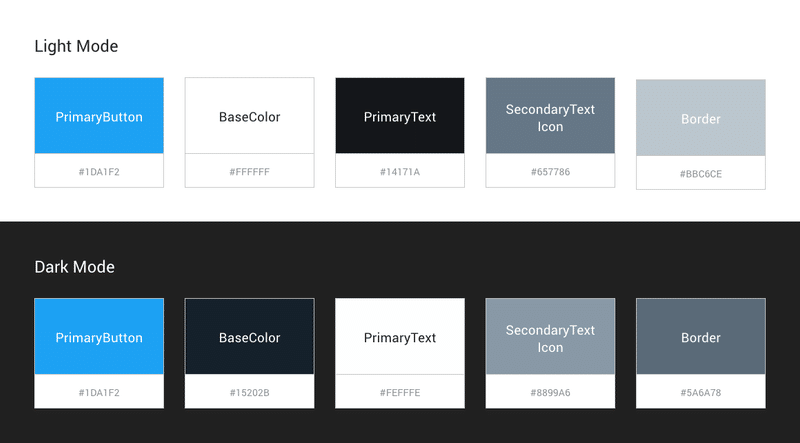Screen dimensions: 800x443
Task: Click the #5A6A78 hex value
Action: click(x=701, y=392)
